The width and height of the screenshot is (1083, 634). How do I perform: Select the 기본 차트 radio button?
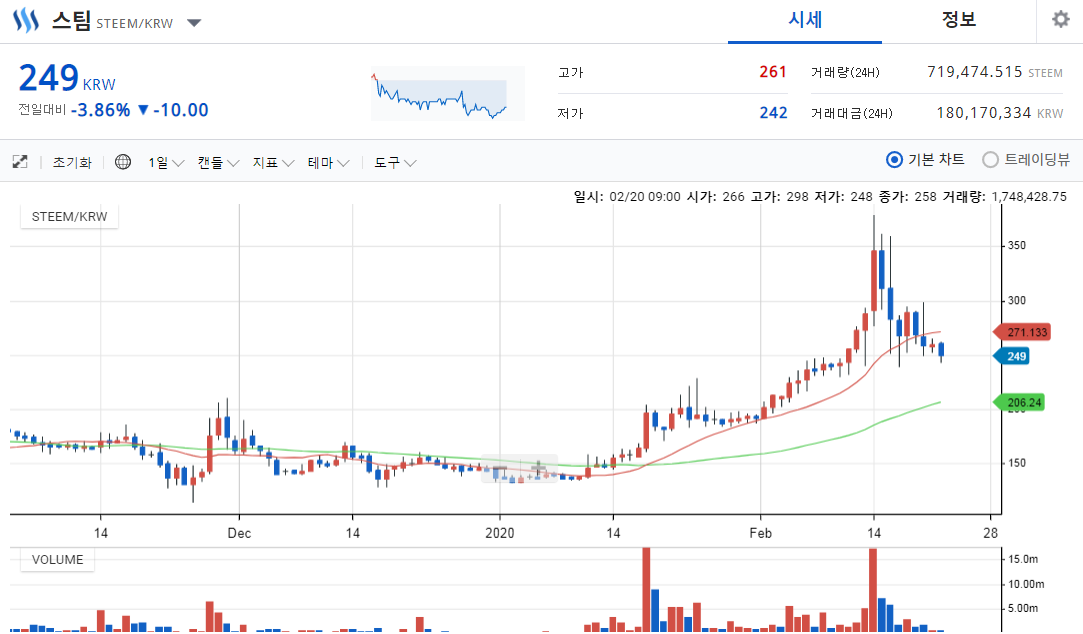(x=894, y=160)
